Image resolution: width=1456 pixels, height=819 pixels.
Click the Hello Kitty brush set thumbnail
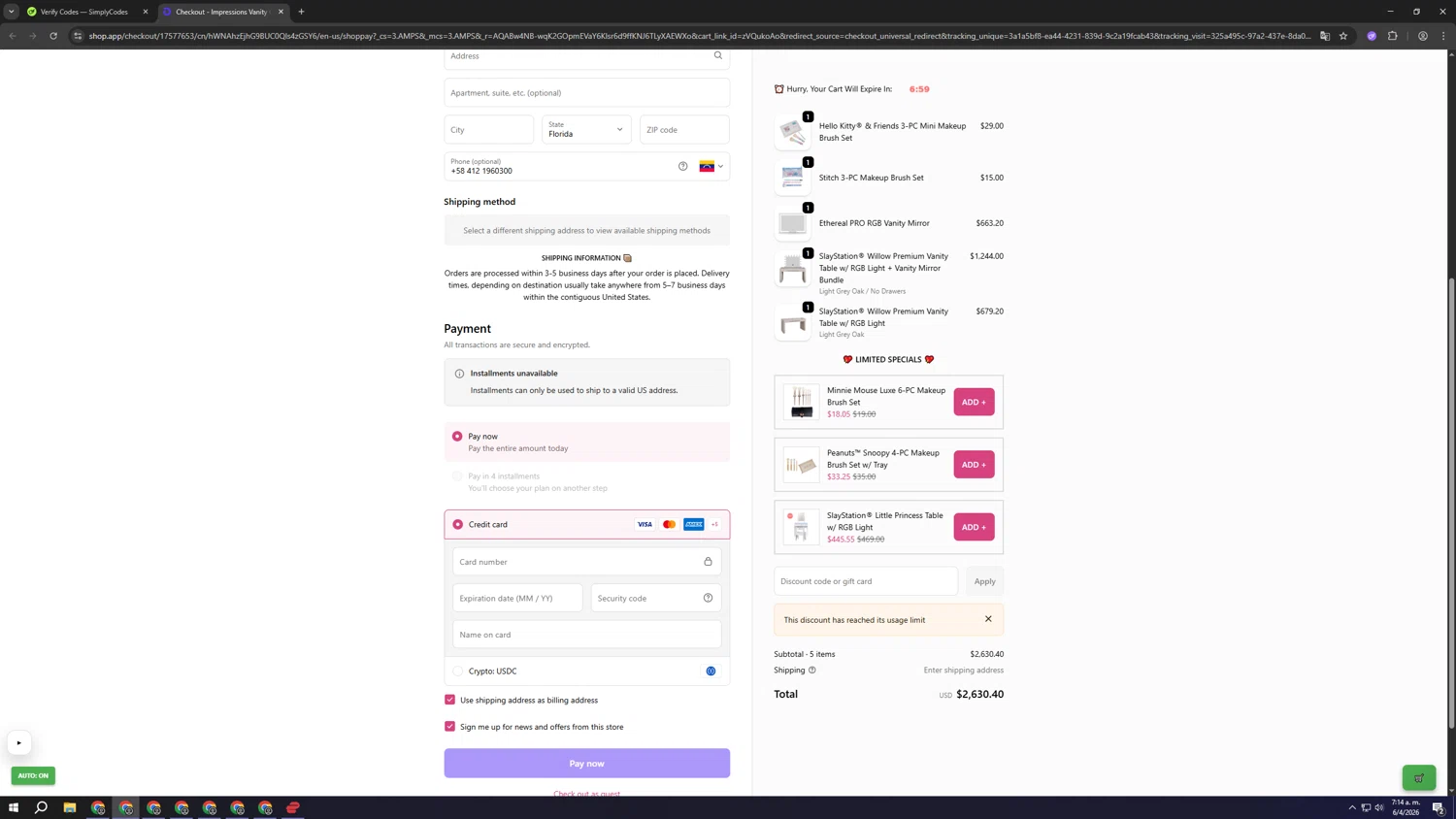tap(792, 131)
